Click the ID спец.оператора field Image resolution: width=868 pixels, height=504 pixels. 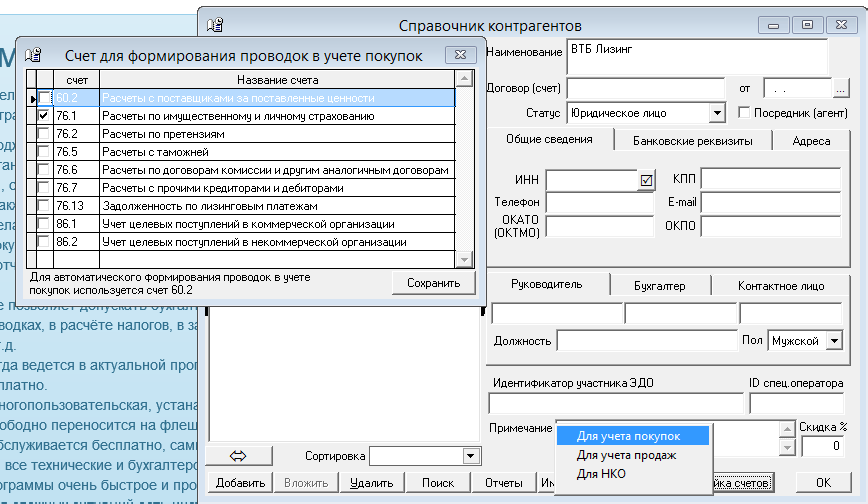pyautogui.click(x=797, y=403)
